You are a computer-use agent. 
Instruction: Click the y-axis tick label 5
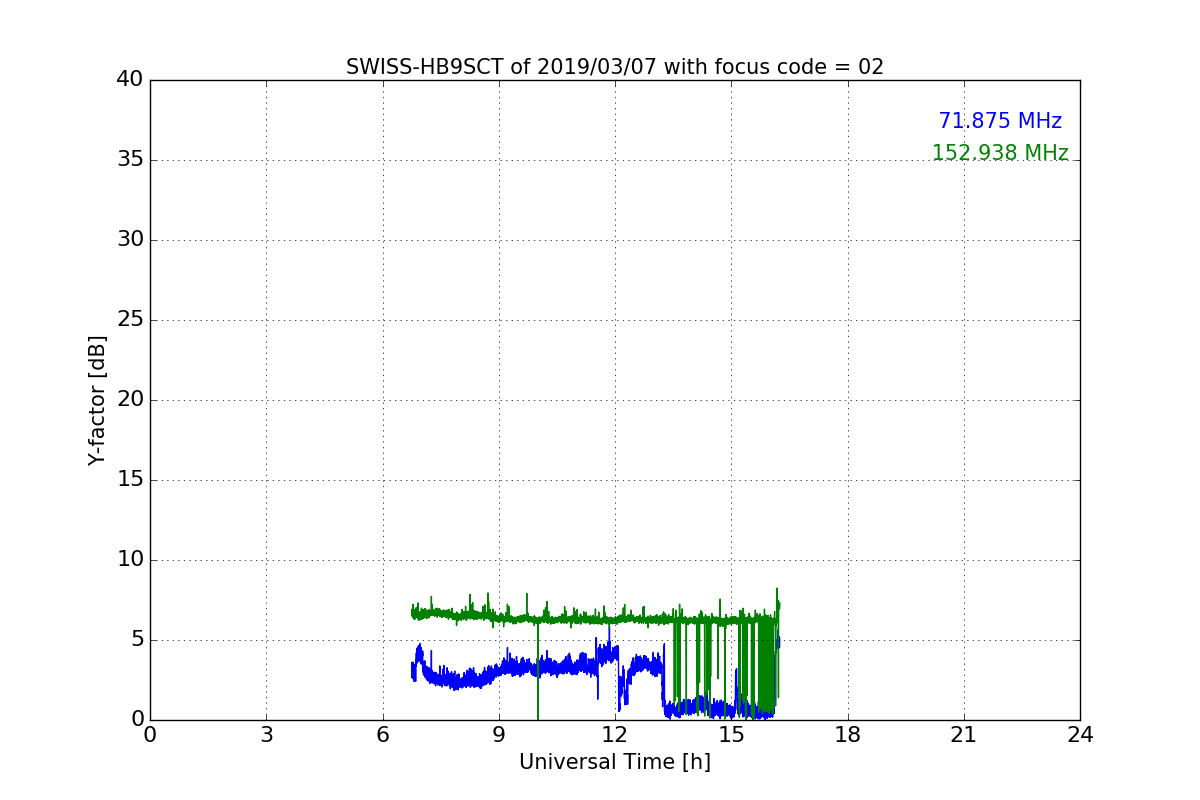pyautogui.click(x=137, y=640)
